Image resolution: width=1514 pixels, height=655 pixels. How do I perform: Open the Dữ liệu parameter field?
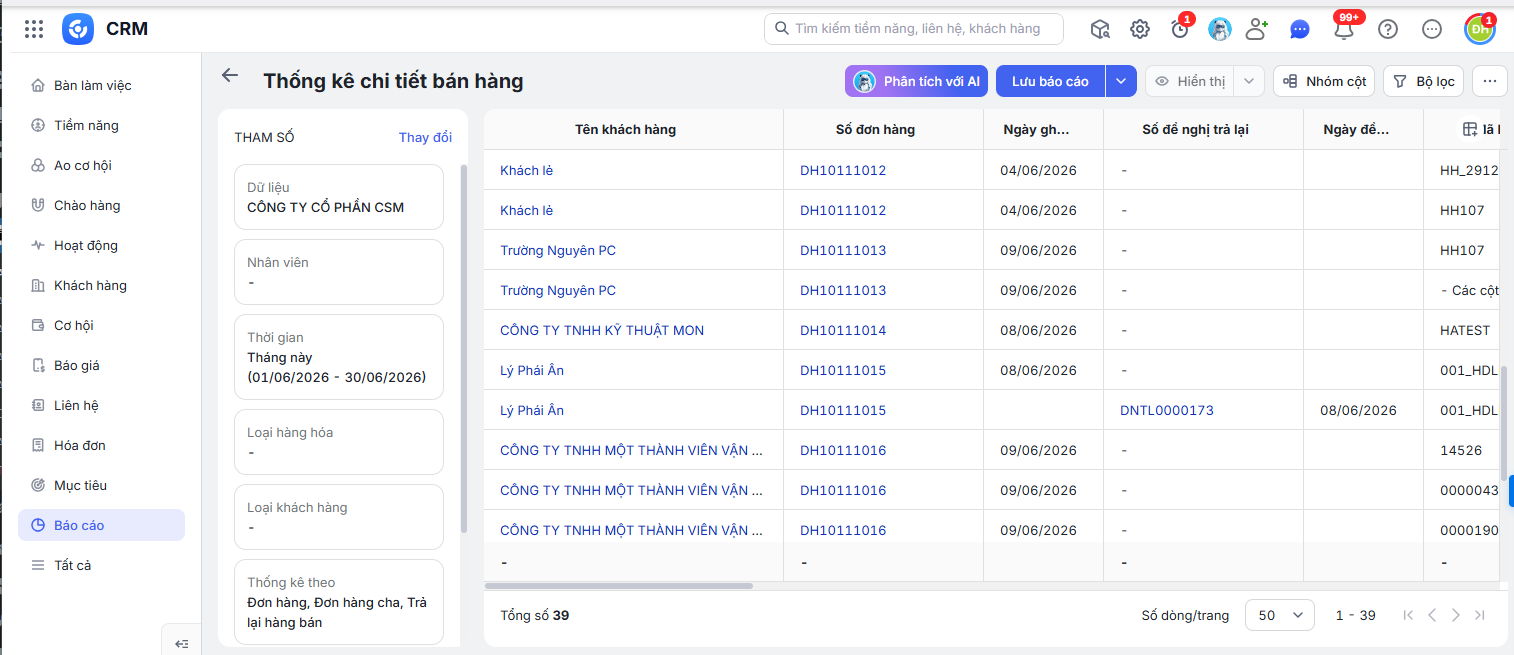(339, 197)
